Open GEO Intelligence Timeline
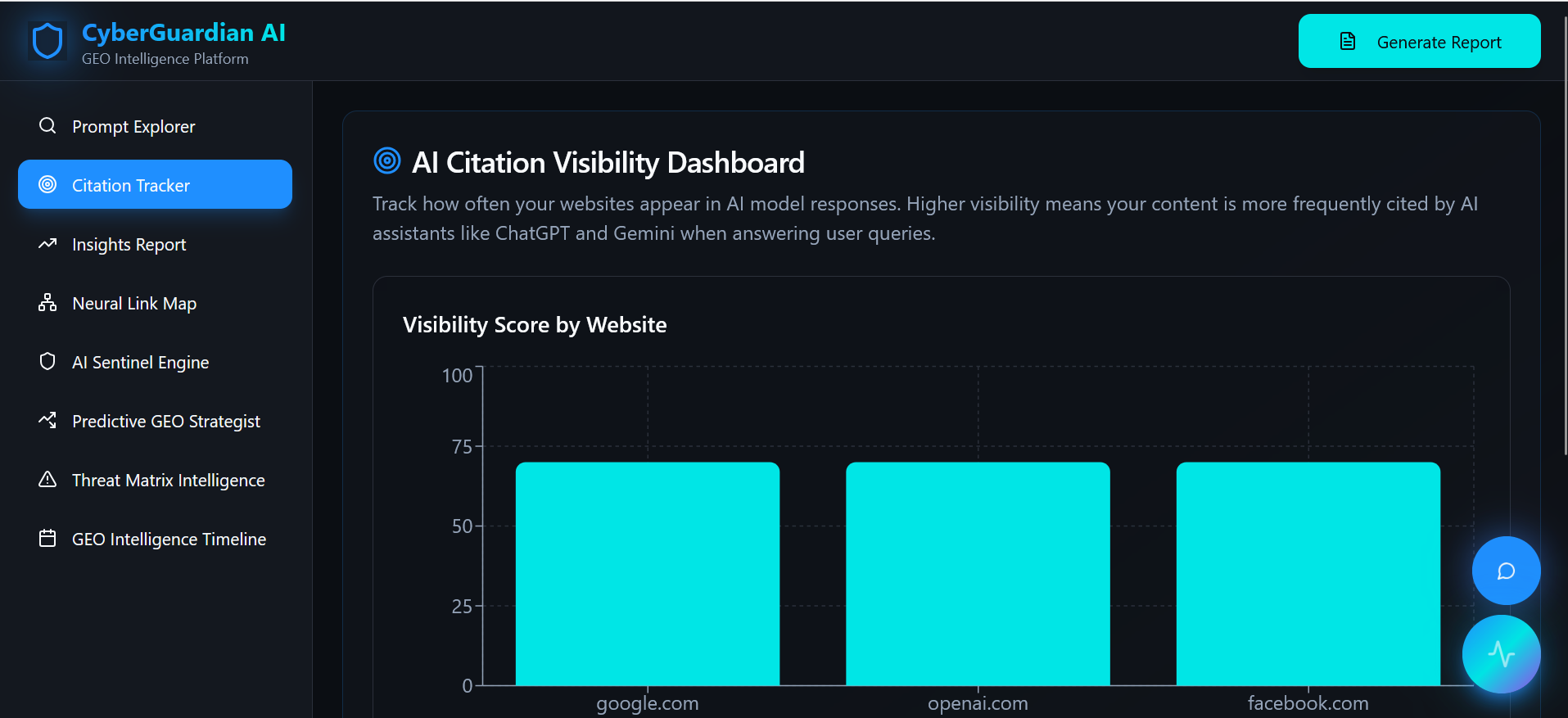The width and height of the screenshot is (1568, 718). click(155, 539)
